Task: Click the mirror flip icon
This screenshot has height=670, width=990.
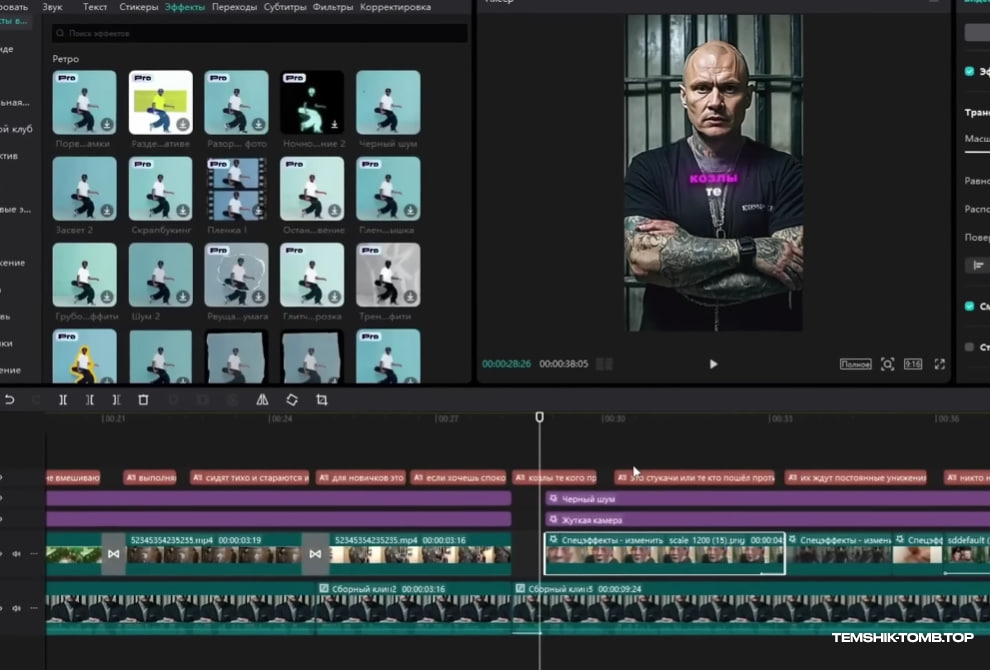Action: (262, 400)
